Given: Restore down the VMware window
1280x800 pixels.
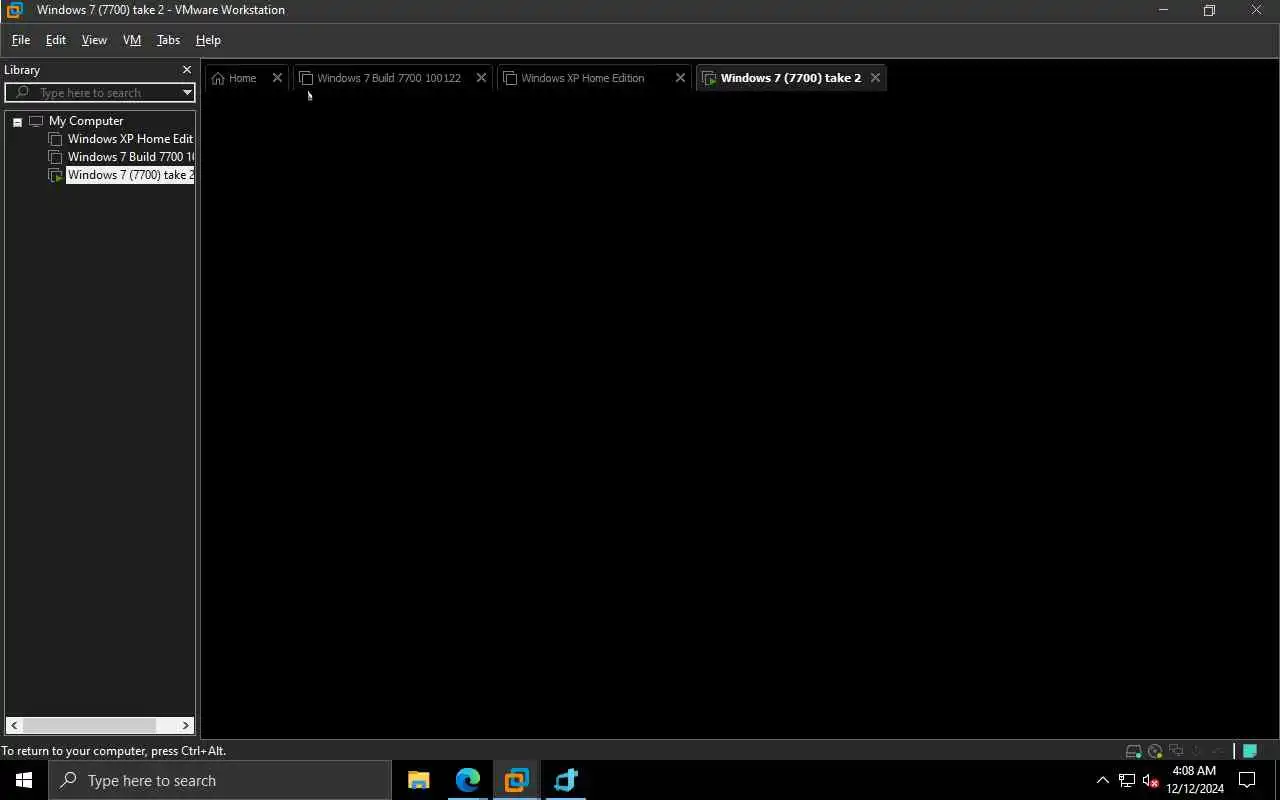Looking at the screenshot, I should click(1209, 10).
